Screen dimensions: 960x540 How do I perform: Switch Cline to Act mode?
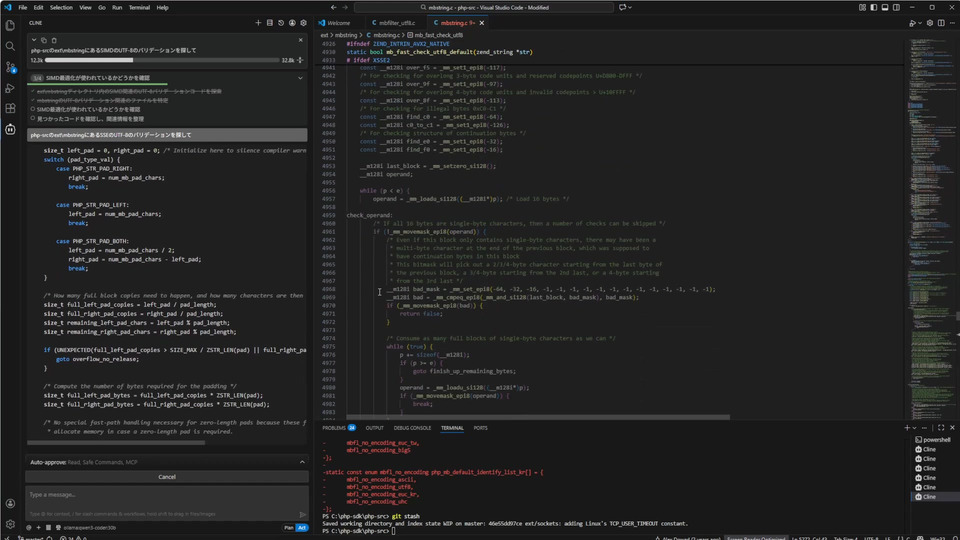pyautogui.click(x=301, y=527)
